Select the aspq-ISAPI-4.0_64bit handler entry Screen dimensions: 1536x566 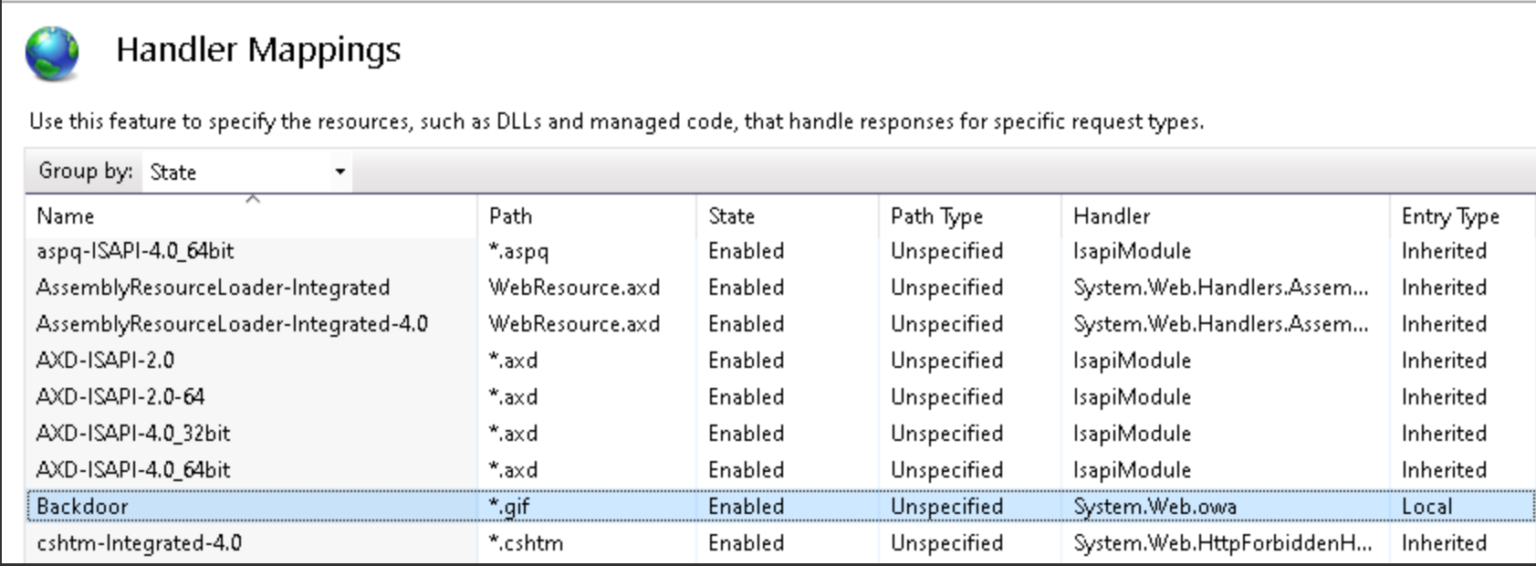pyautogui.click(x=135, y=251)
